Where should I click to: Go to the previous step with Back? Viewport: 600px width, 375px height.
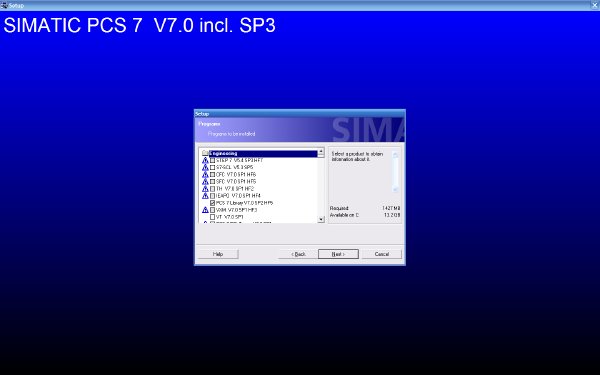298,254
